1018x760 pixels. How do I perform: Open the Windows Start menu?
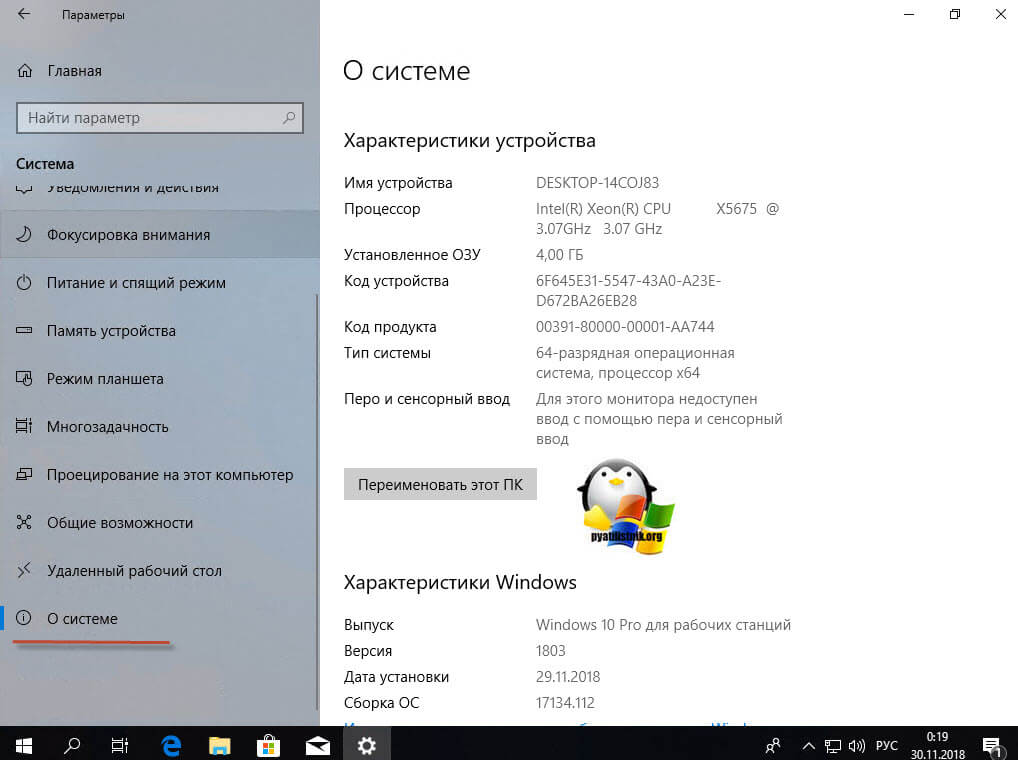[24, 744]
